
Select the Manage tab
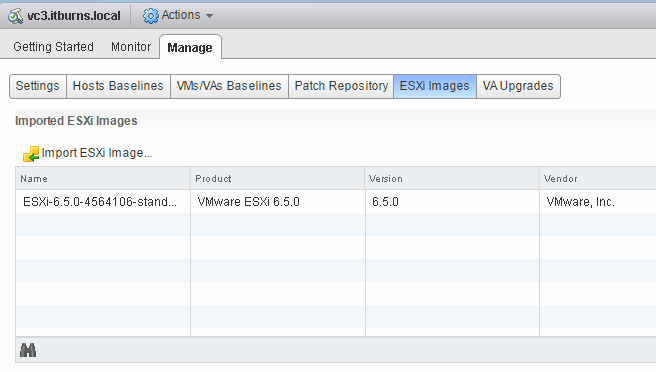click(x=190, y=47)
